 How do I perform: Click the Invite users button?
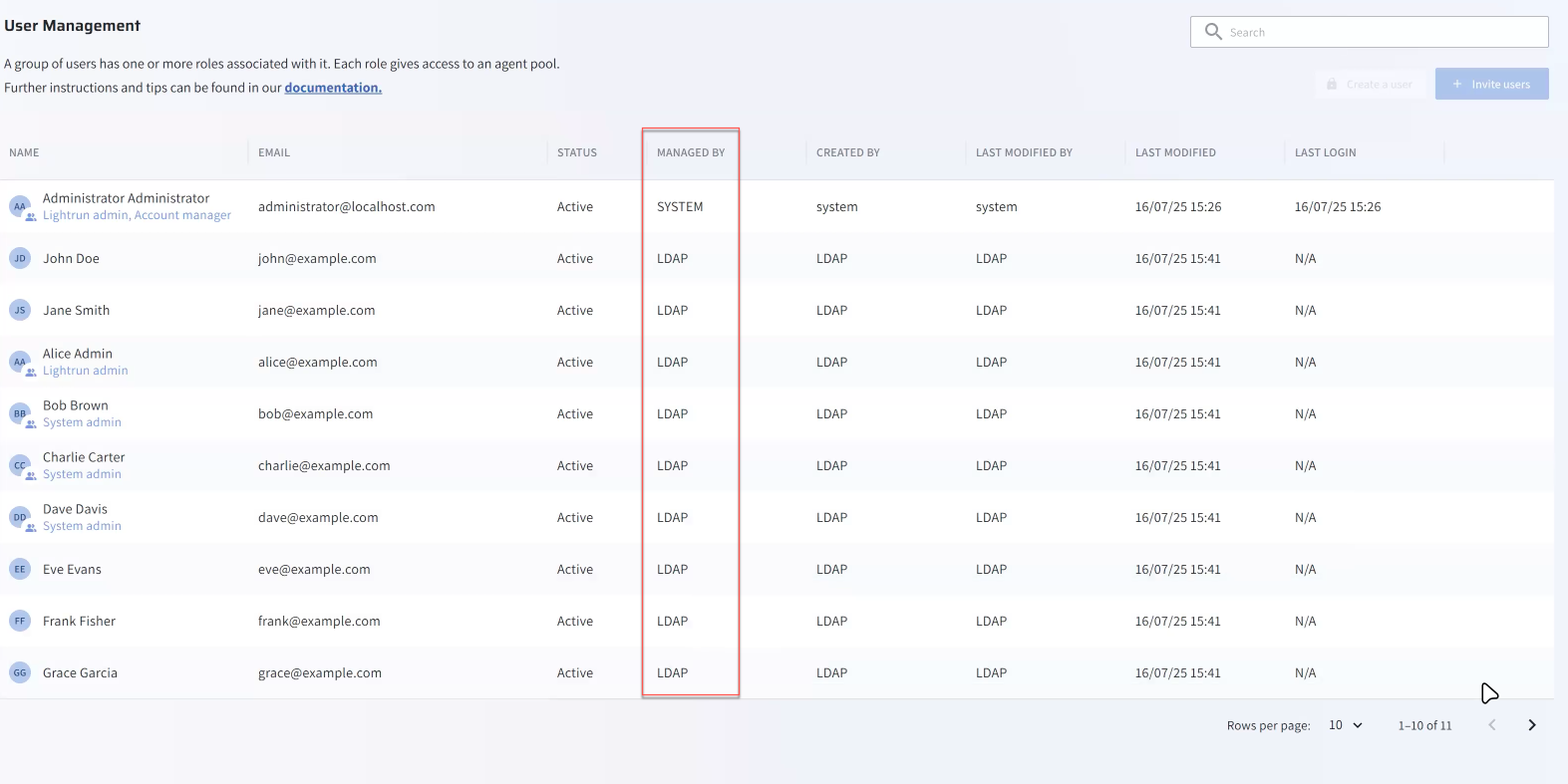click(x=1491, y=84)
